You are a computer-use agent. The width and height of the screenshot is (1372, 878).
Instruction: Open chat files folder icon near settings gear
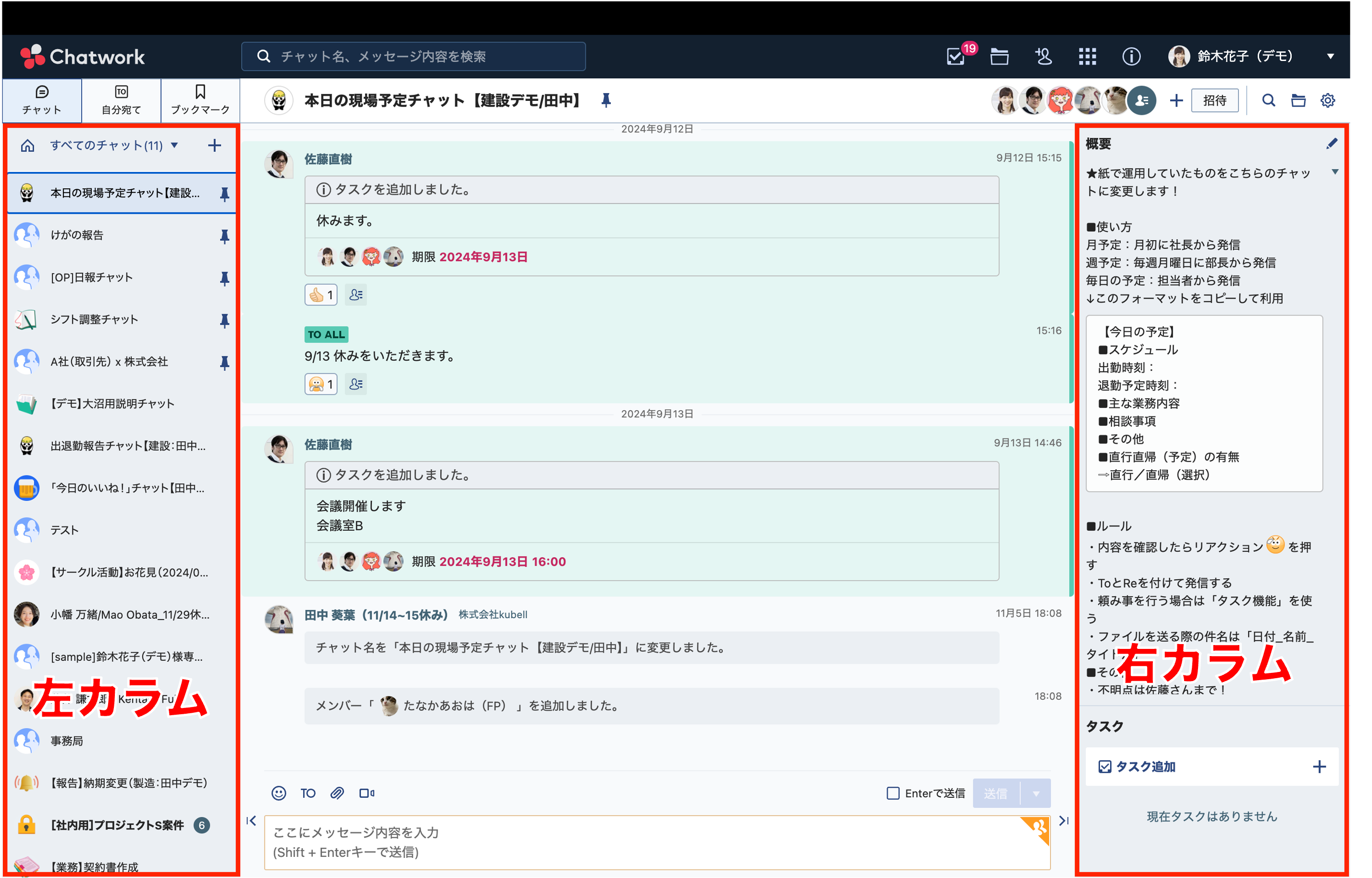click(1299, 101)
